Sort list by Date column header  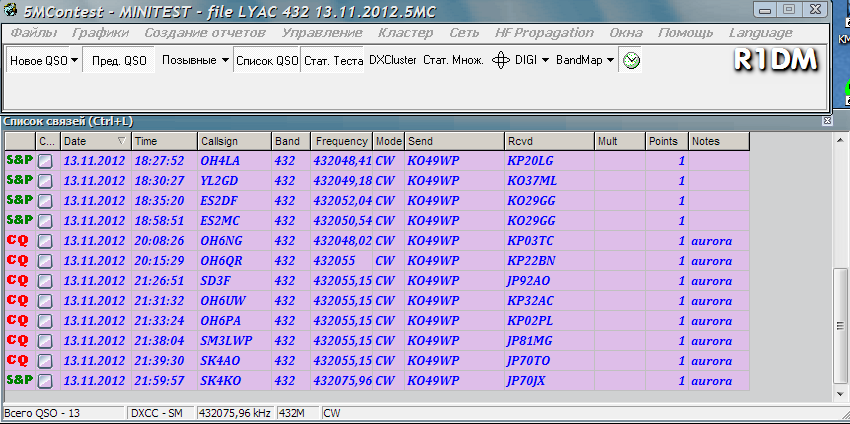pos(95,141)
